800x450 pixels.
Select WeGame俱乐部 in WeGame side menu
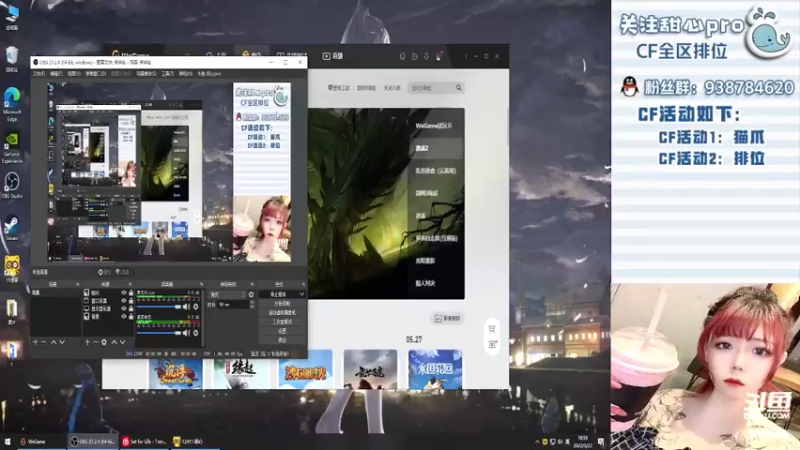434,126
